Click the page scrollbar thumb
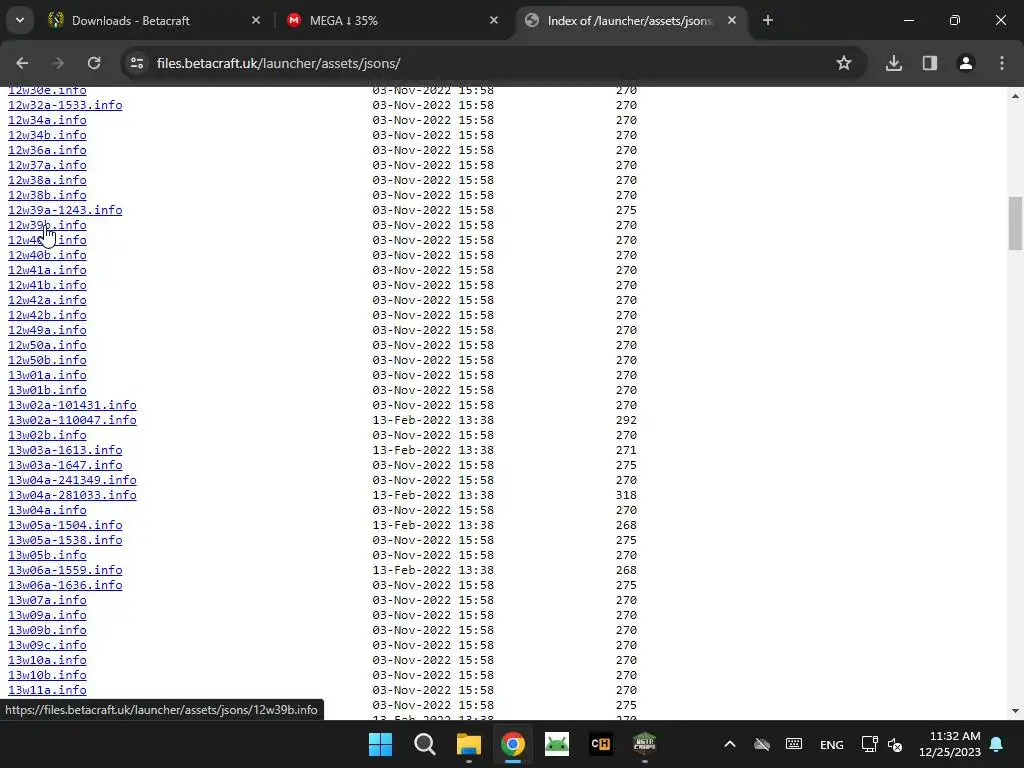This screenshot has width=1024, height=768. [x=1015, y=223]
